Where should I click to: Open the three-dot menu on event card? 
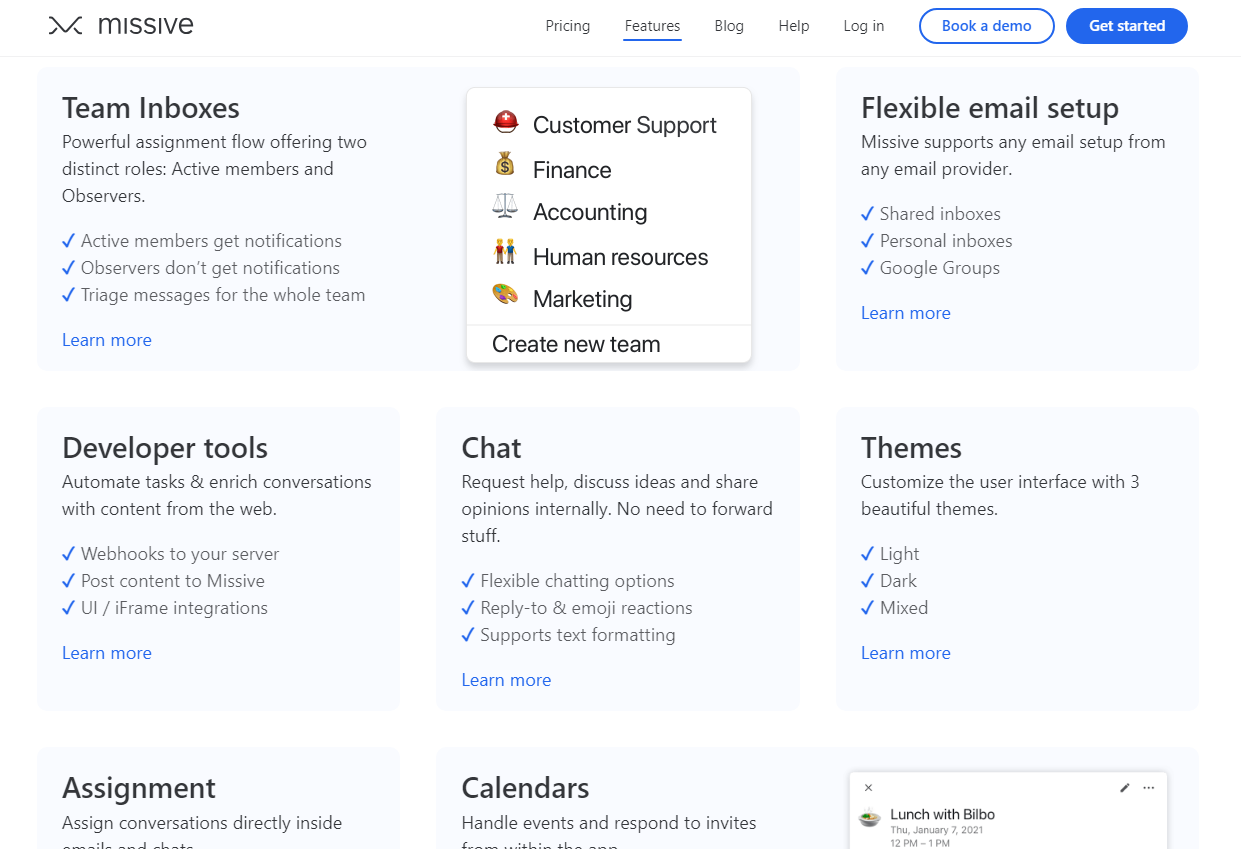point(1149,788)
